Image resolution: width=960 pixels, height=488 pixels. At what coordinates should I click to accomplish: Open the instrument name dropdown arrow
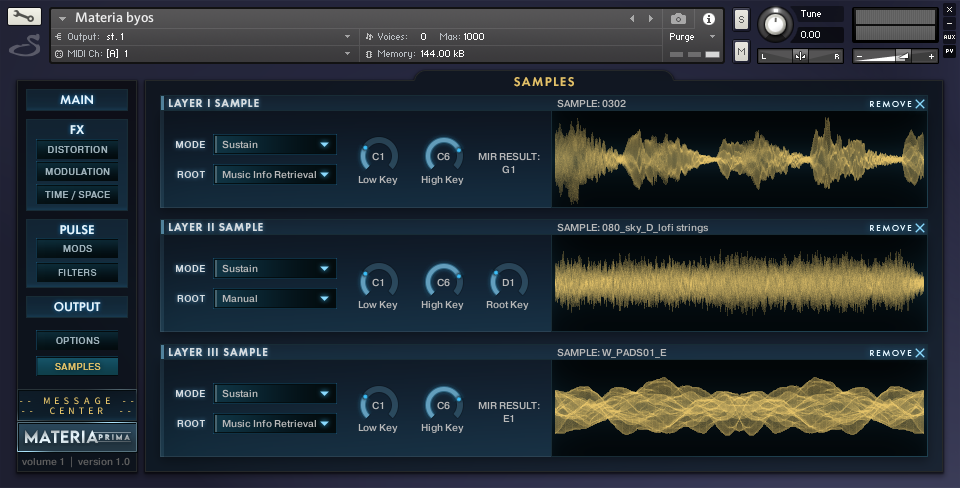coord(62,19)
